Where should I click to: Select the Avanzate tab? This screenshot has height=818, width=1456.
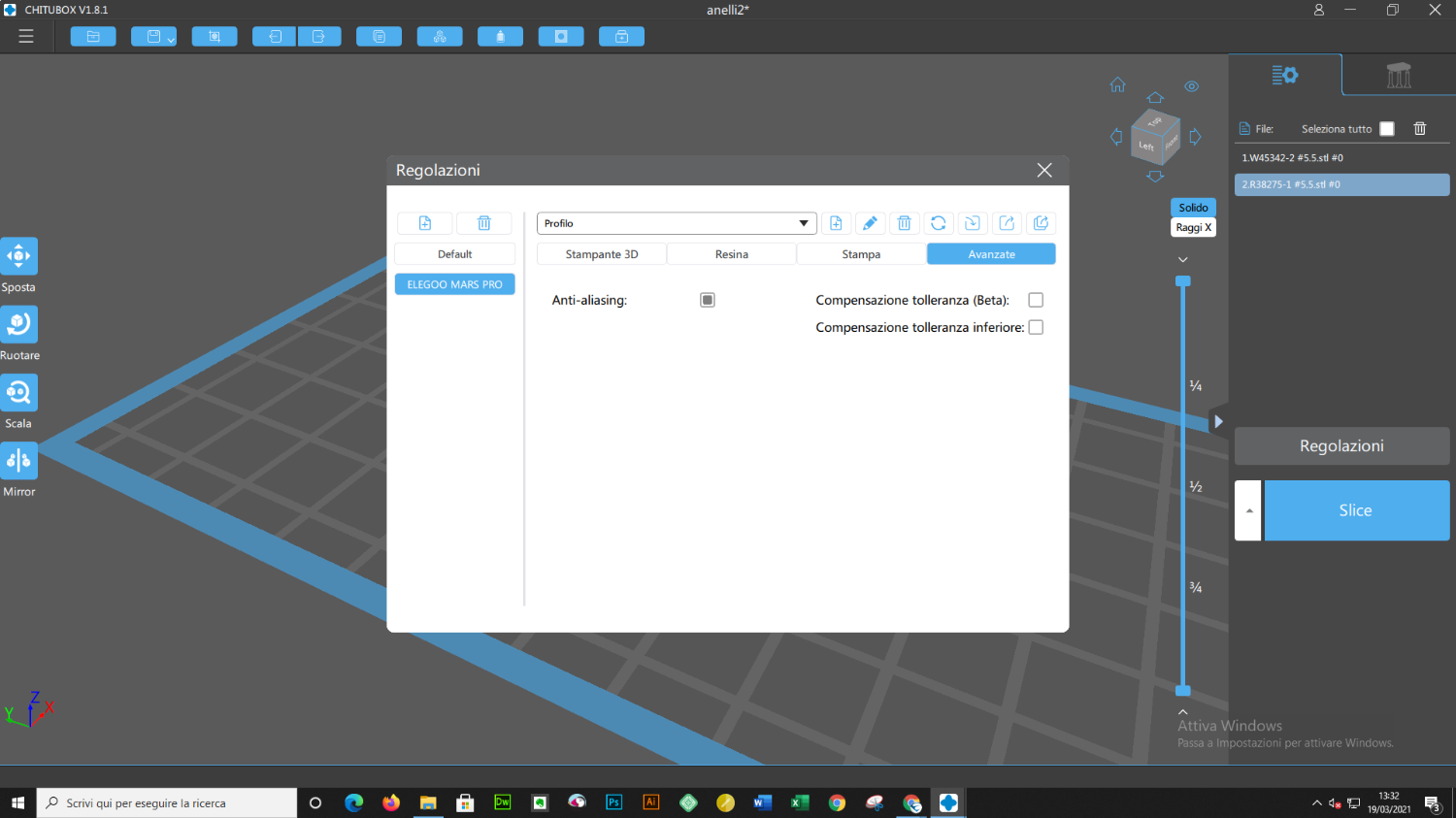(991, 254)
